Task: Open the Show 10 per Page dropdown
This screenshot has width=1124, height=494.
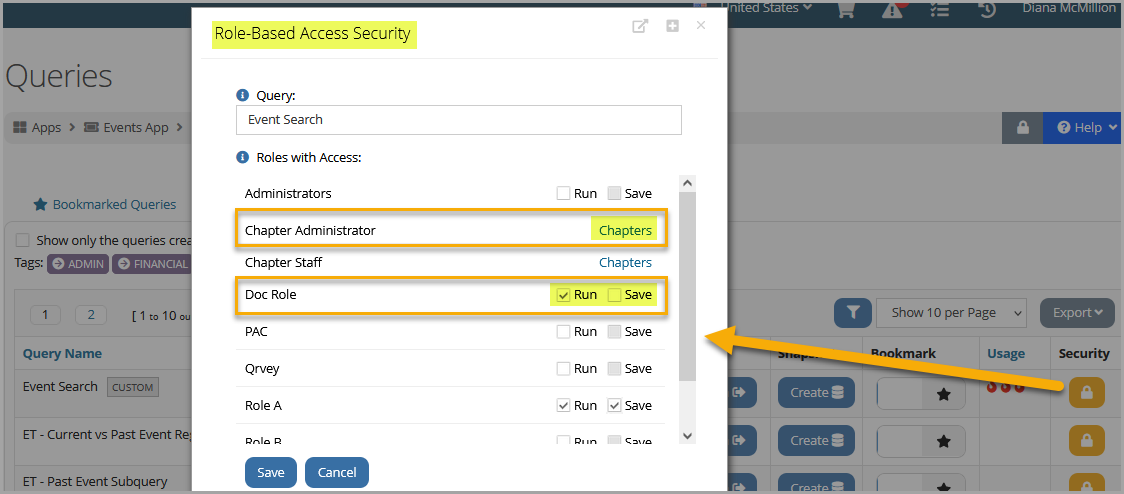Action: pos(951,313)
